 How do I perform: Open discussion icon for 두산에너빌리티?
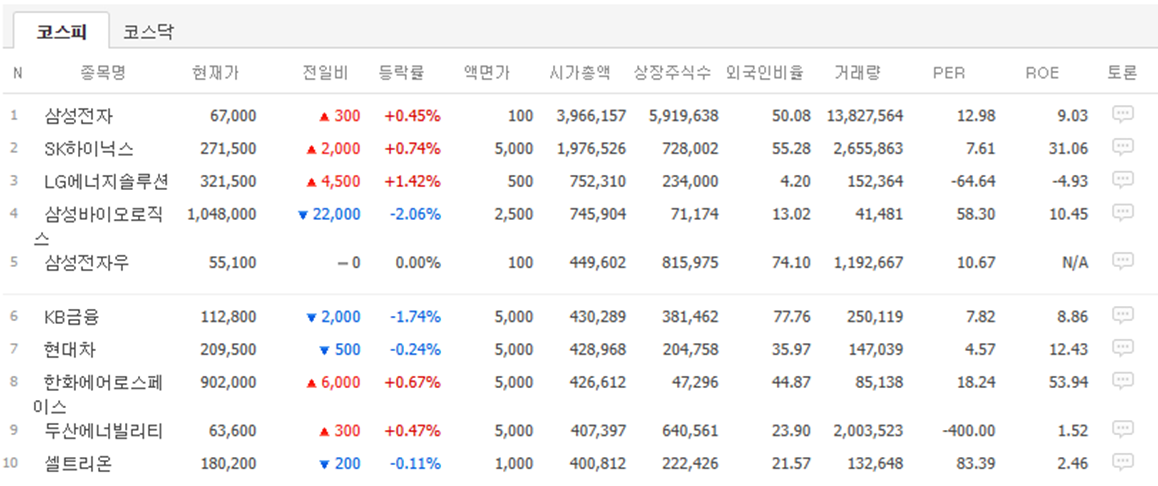(x=1123, y=429)
